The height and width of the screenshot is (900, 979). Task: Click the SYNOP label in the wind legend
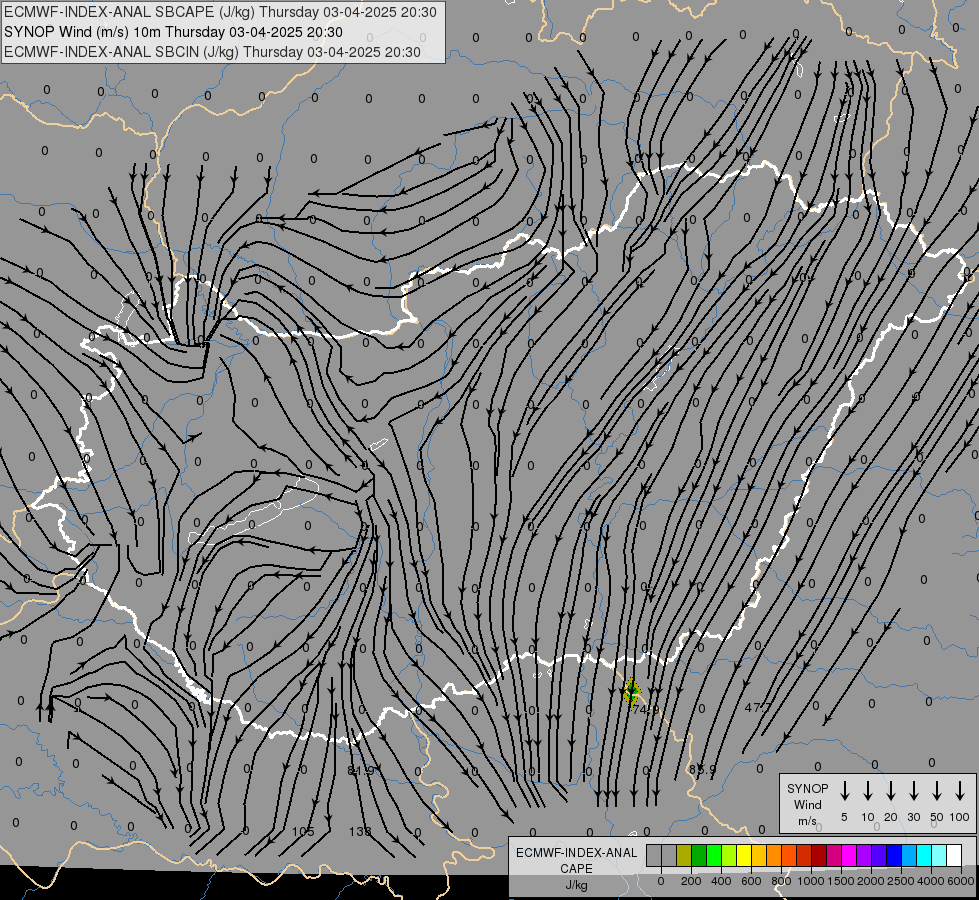(807, 789)
